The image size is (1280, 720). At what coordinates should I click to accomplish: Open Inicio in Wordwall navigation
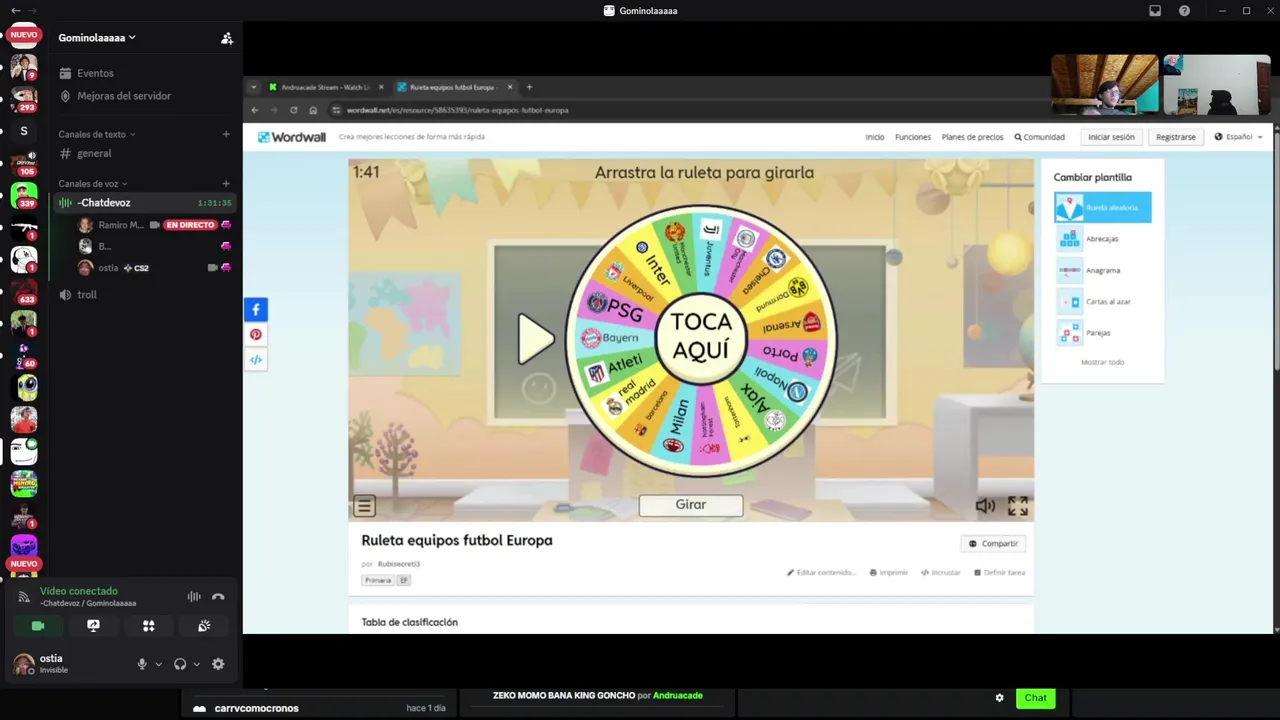[875, 137]
